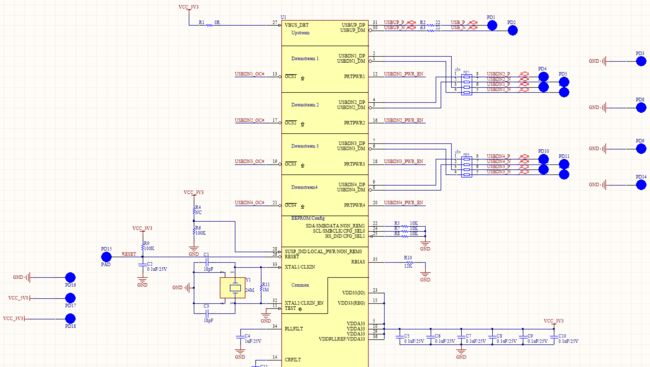Click the USBDN1_PWR_EN net label

(x=404, y=75)
